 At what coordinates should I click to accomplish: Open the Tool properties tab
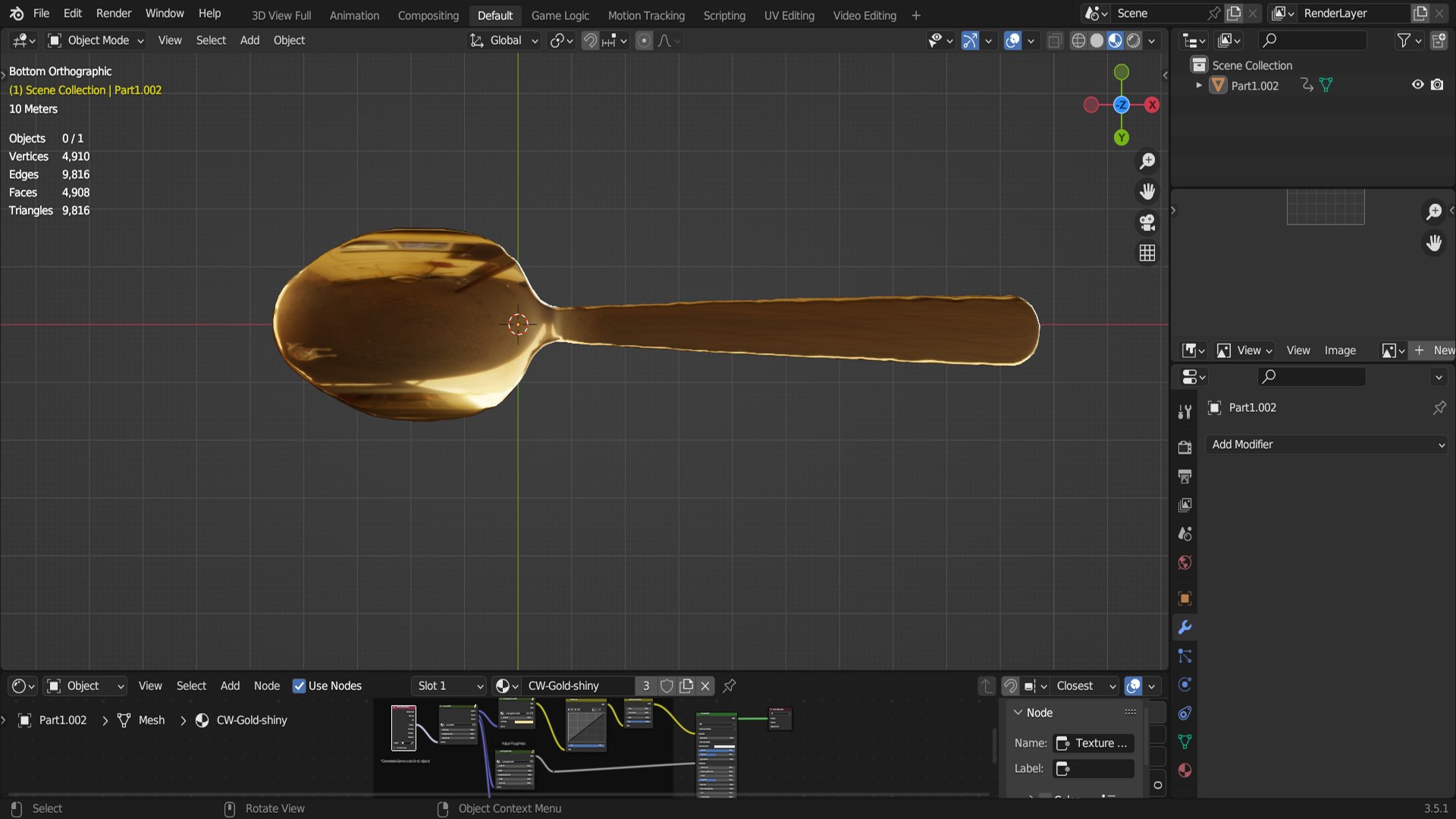pyautogui.click(x=1185, y=412)
